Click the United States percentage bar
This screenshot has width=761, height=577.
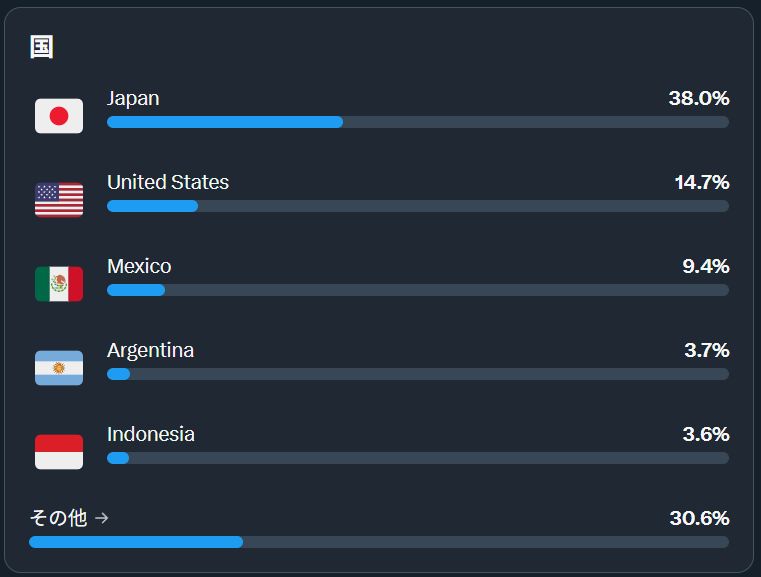click(x=417, y=206)
